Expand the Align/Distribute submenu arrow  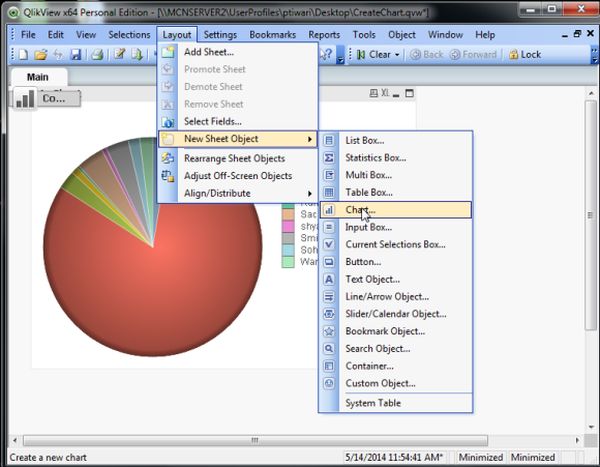click(310, 193)
